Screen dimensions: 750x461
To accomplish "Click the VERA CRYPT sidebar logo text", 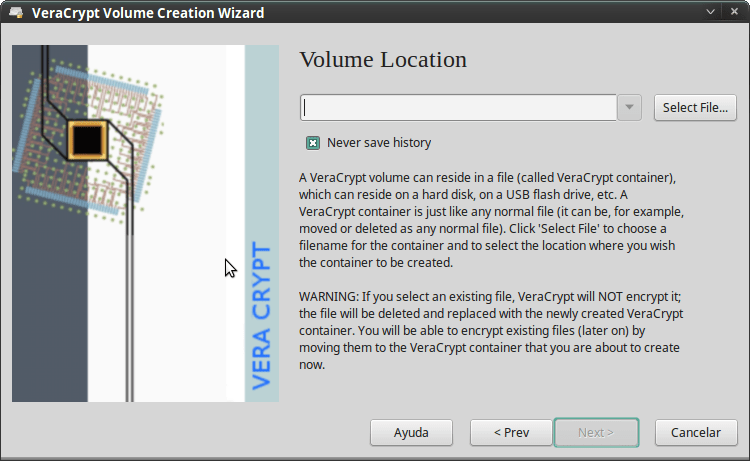I will coord(262,316).
